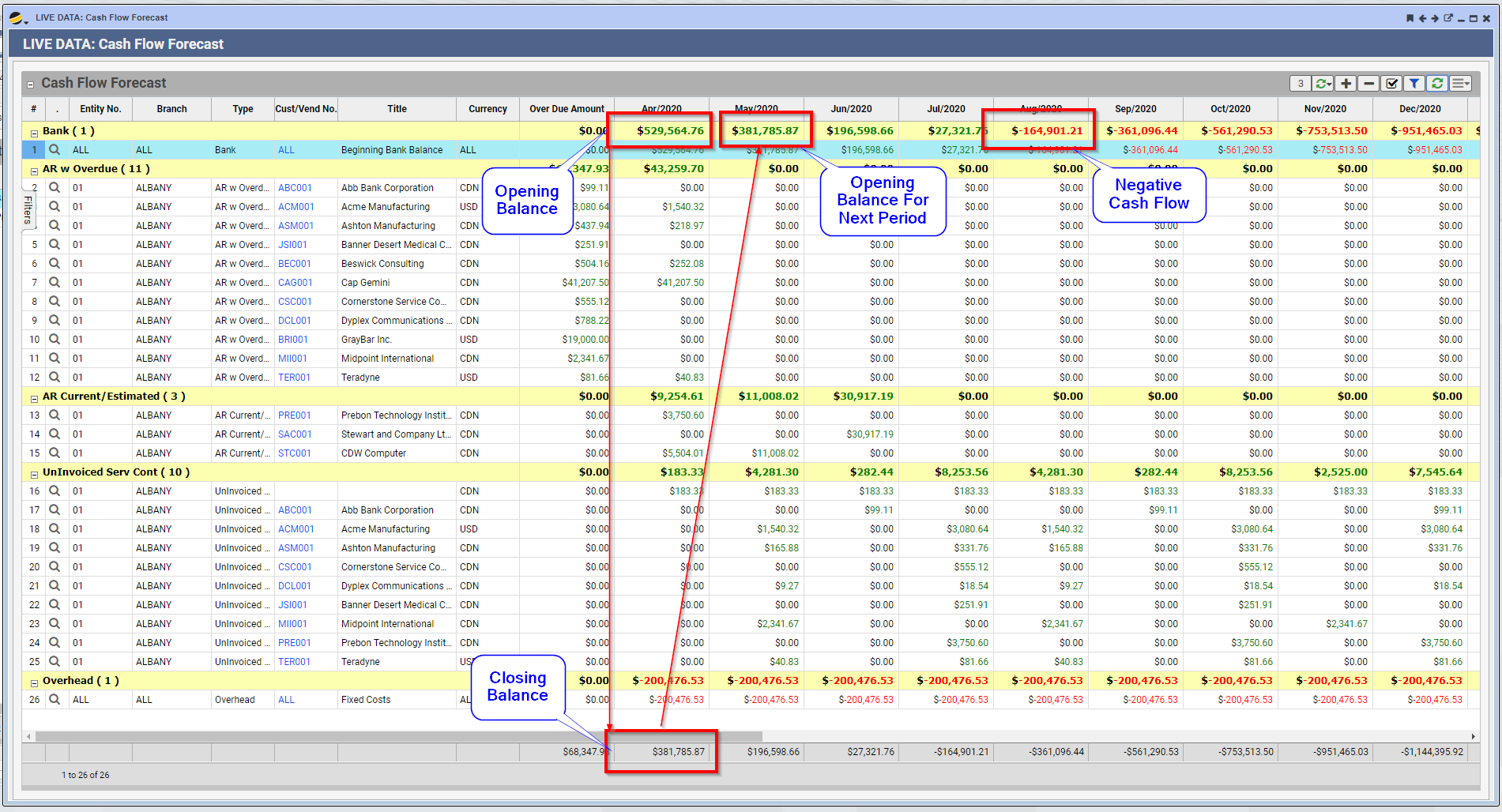This screenshot has width=1502, height=812.
Task: Open the grid menu lines dropdown
Action: tap(1461, 83)
